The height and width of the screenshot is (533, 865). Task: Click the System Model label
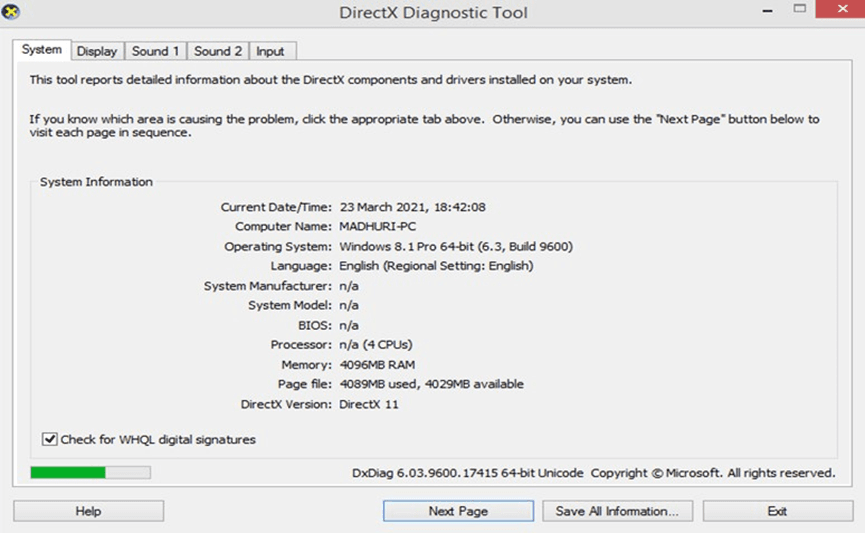(290, 305)
